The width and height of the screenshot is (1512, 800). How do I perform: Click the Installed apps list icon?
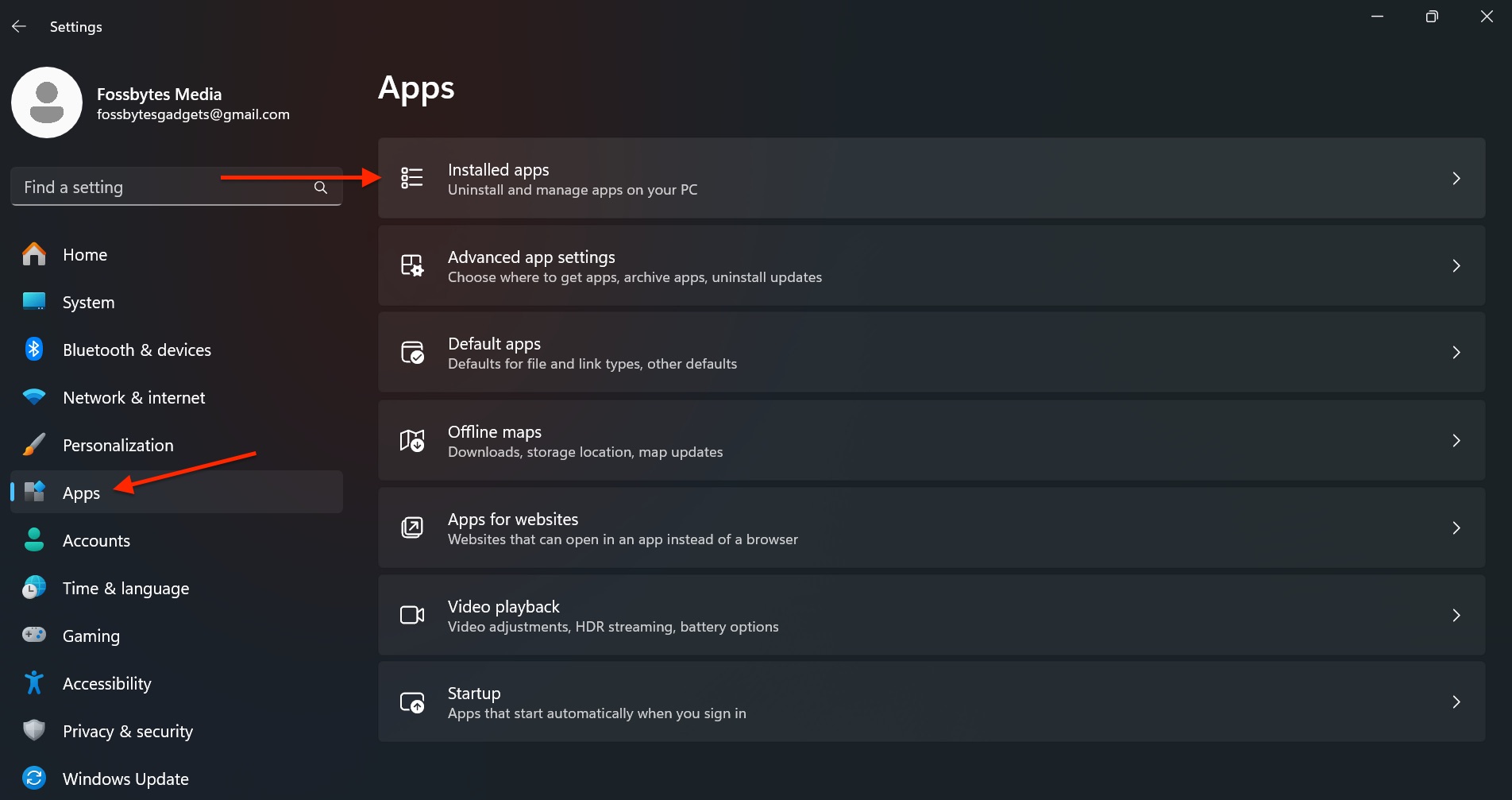411,179
